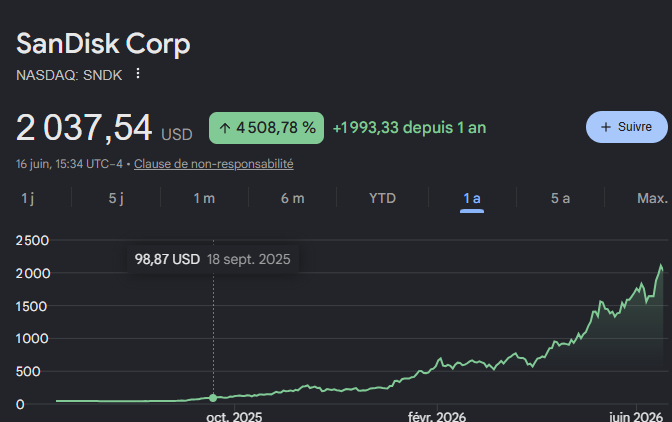Click the green data point on the chart line
672x422 pixels.
pos(213,398)
